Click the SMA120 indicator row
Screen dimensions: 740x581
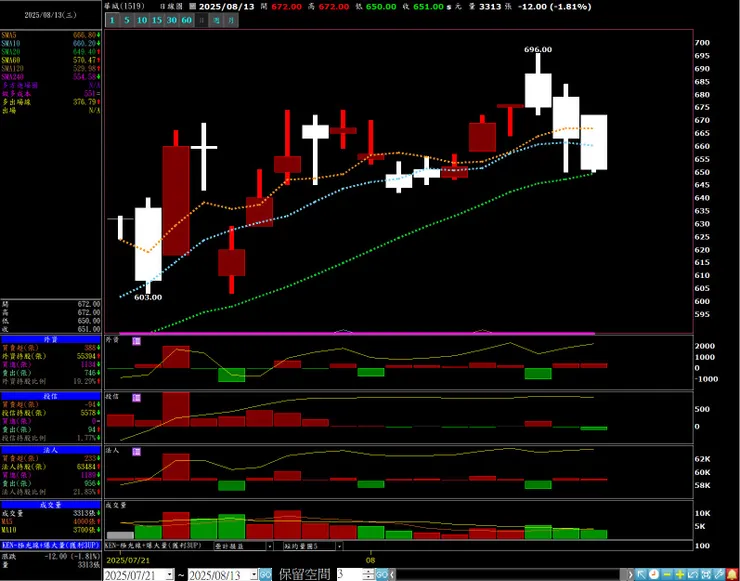pos(50,68)
